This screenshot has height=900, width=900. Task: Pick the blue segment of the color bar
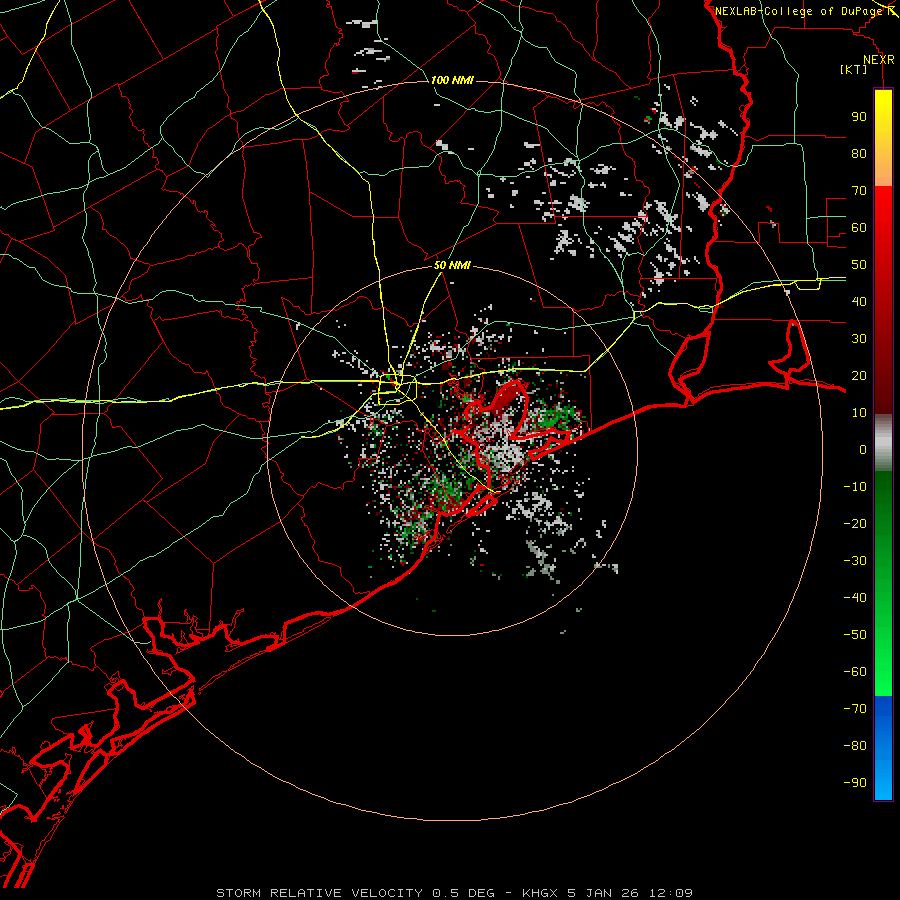[x=883, y=746]
